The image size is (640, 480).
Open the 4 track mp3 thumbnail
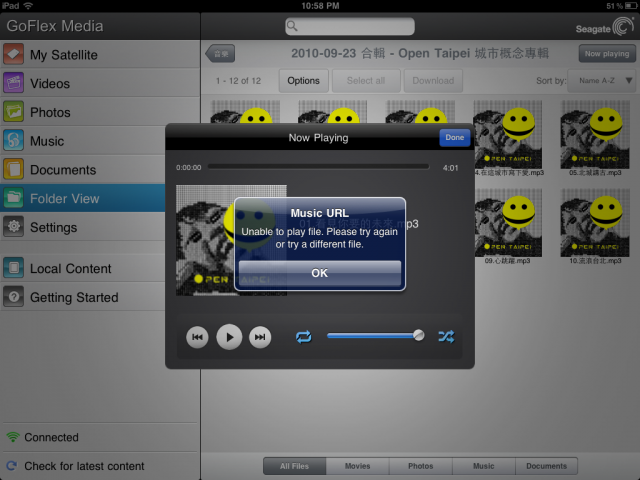coord(508,135)
